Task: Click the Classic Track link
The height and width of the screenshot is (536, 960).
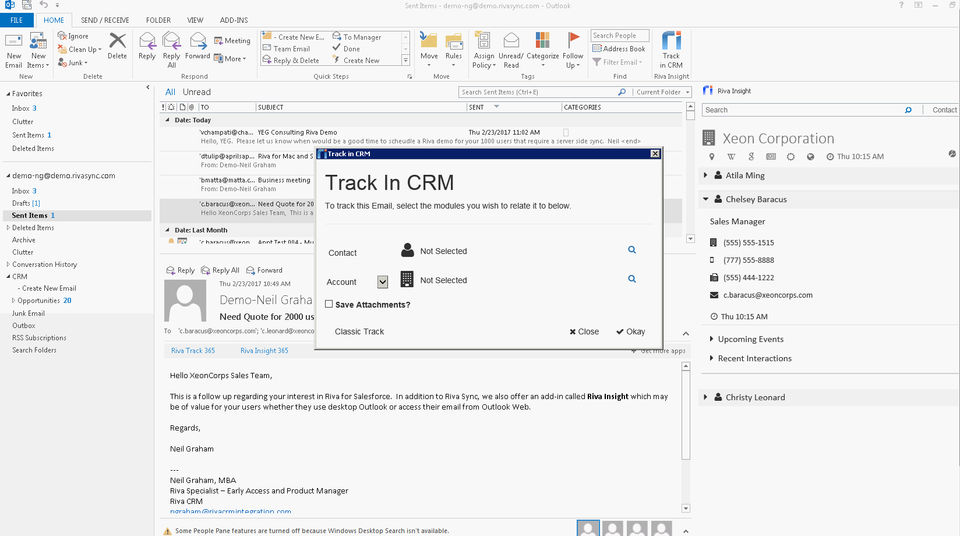Action: (x=359, y=331)
